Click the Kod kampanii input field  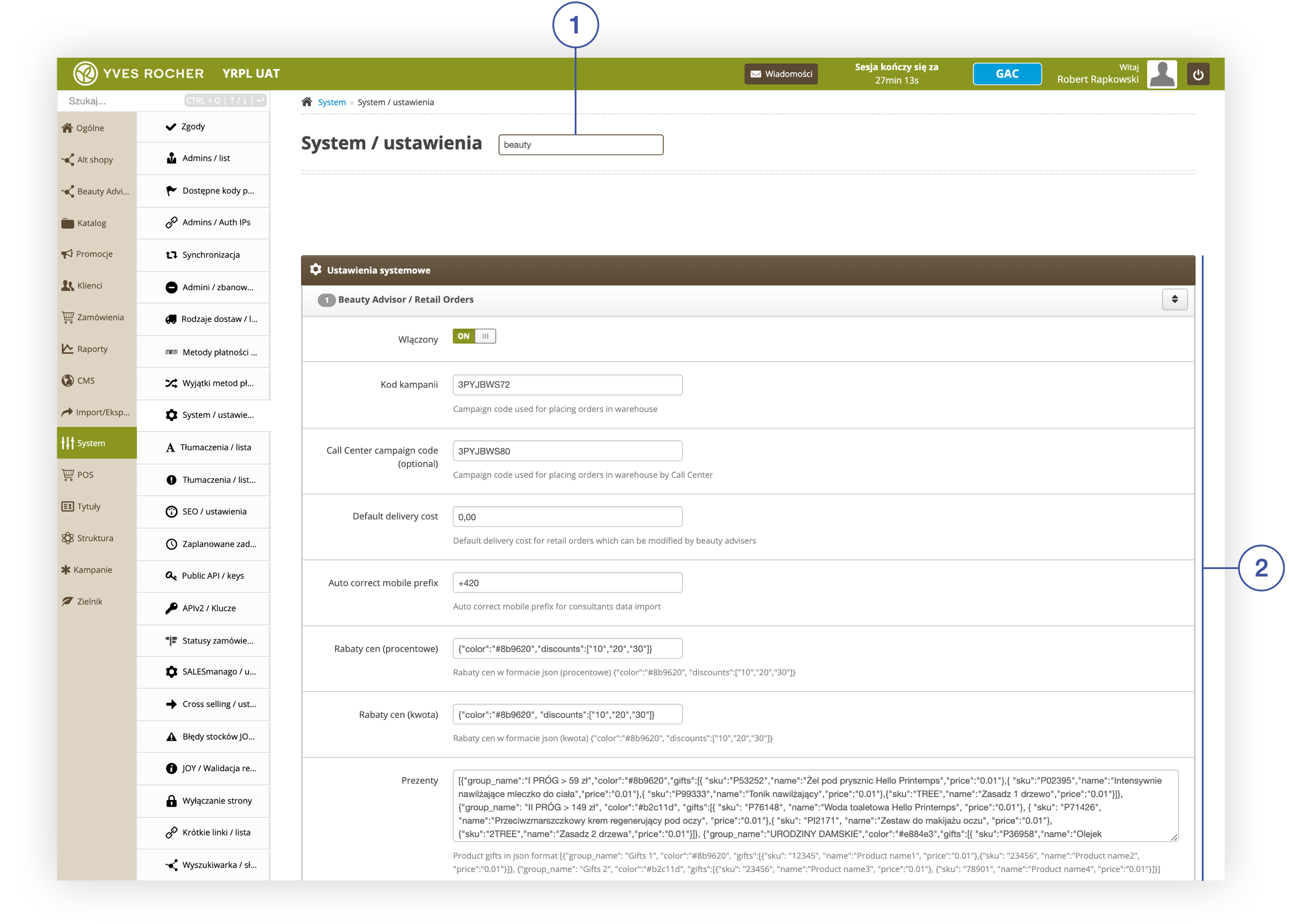pos(567,385)
